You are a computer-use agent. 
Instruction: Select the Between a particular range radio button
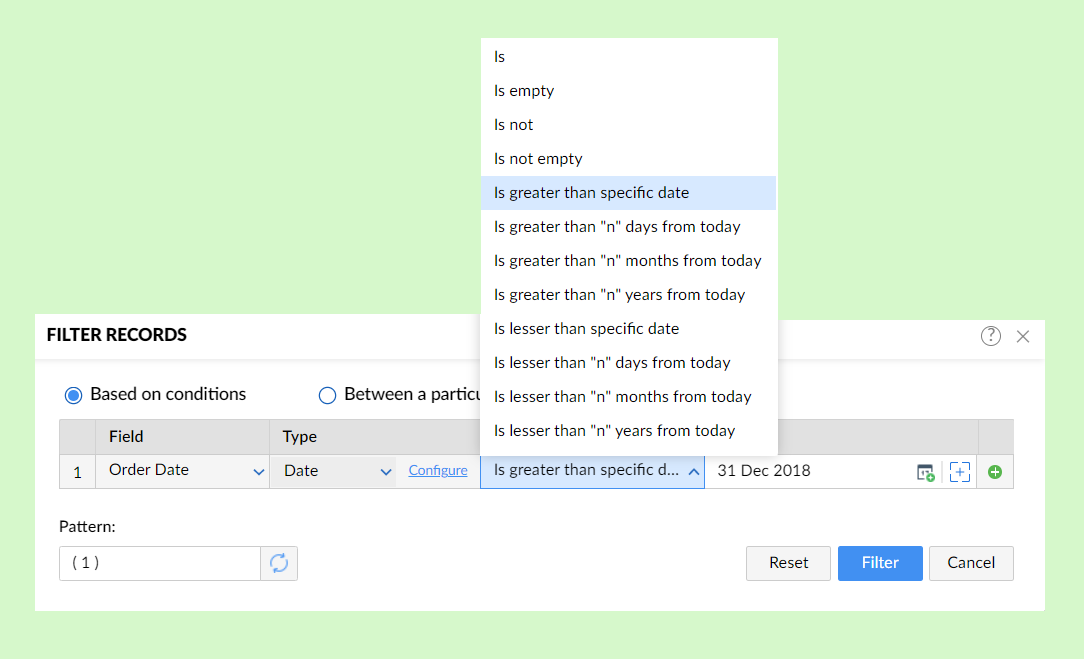(327, 396)
